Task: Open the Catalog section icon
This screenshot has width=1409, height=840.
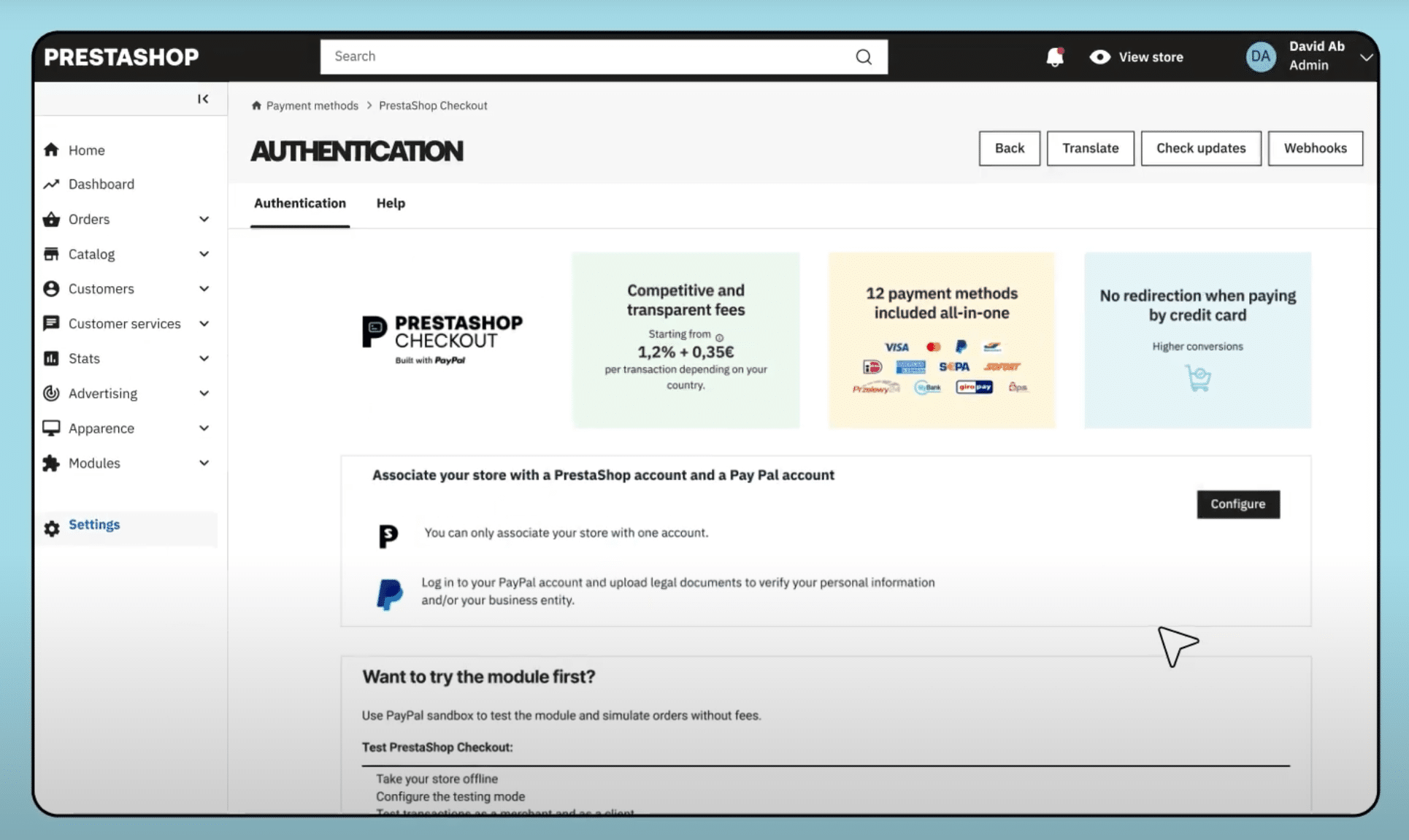Action: (x=51, y=253)
